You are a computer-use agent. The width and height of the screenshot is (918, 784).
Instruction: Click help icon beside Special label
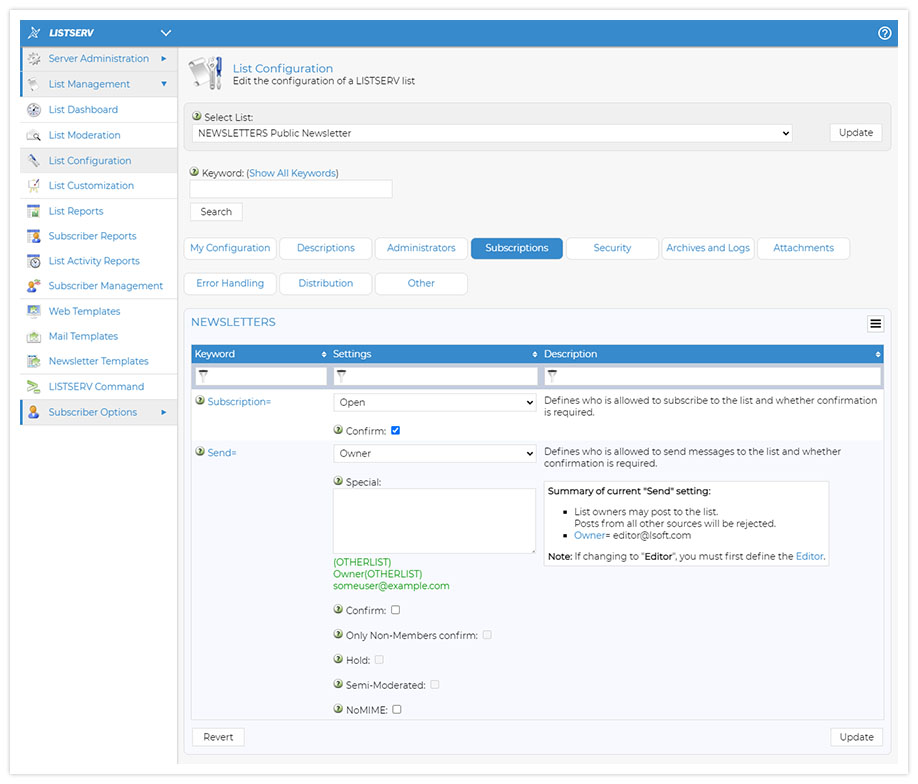pyautogui.click(x=338, y=481)
